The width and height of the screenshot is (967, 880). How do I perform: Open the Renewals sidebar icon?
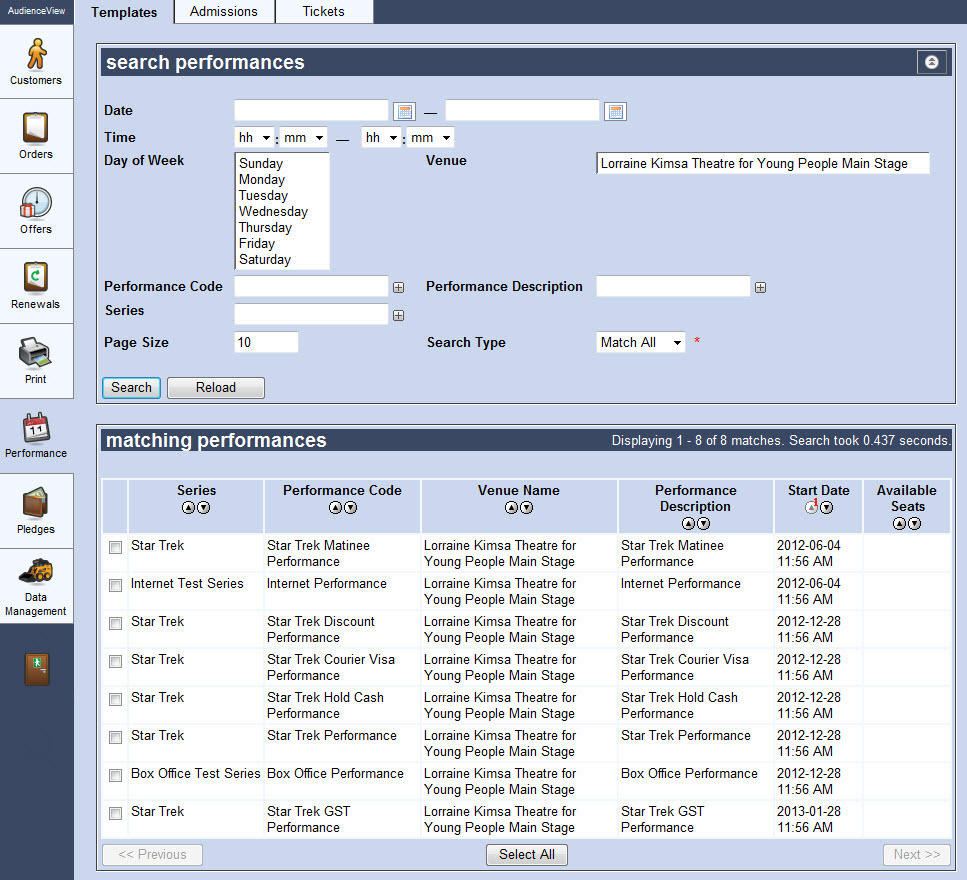coord(36,277)
